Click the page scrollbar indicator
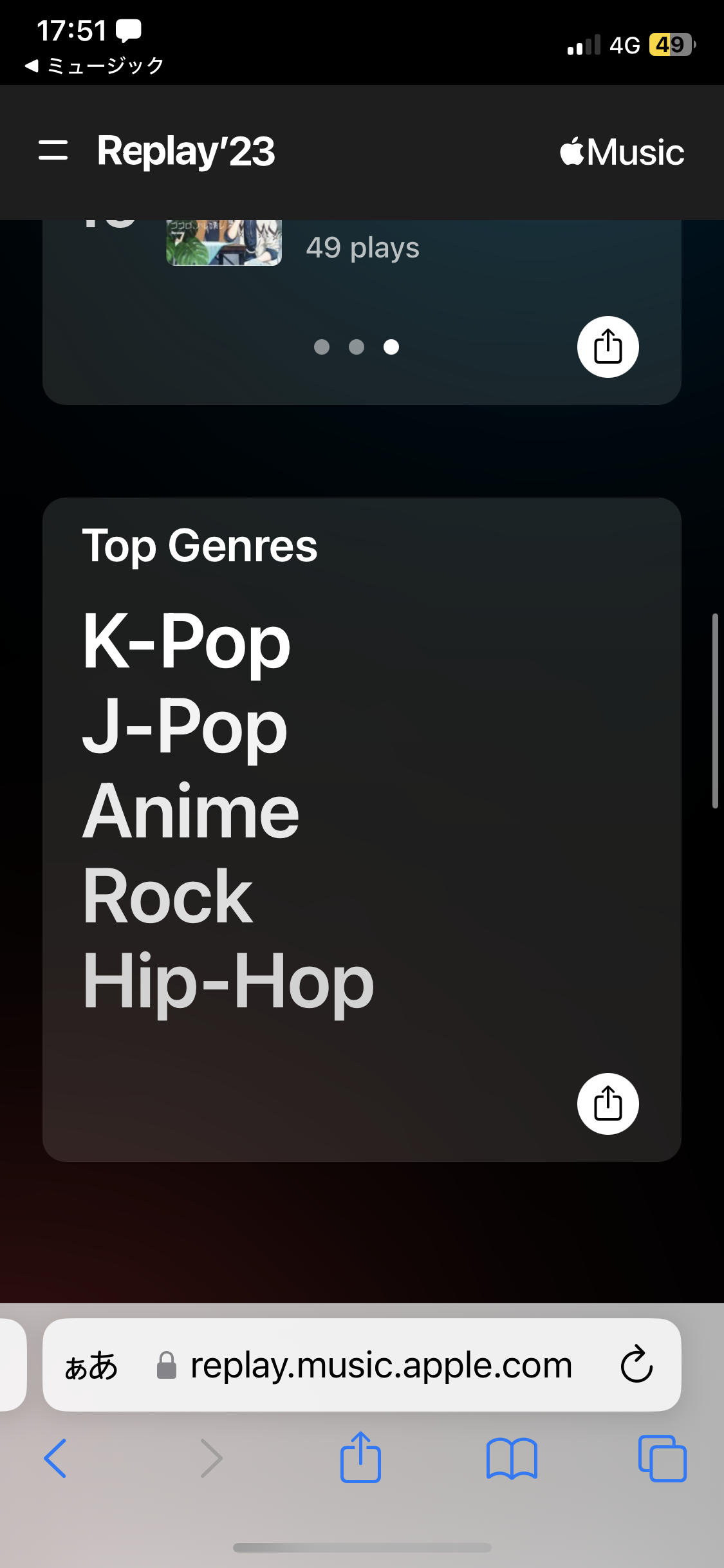This screenshot has width=724, height=1568. 715,711
